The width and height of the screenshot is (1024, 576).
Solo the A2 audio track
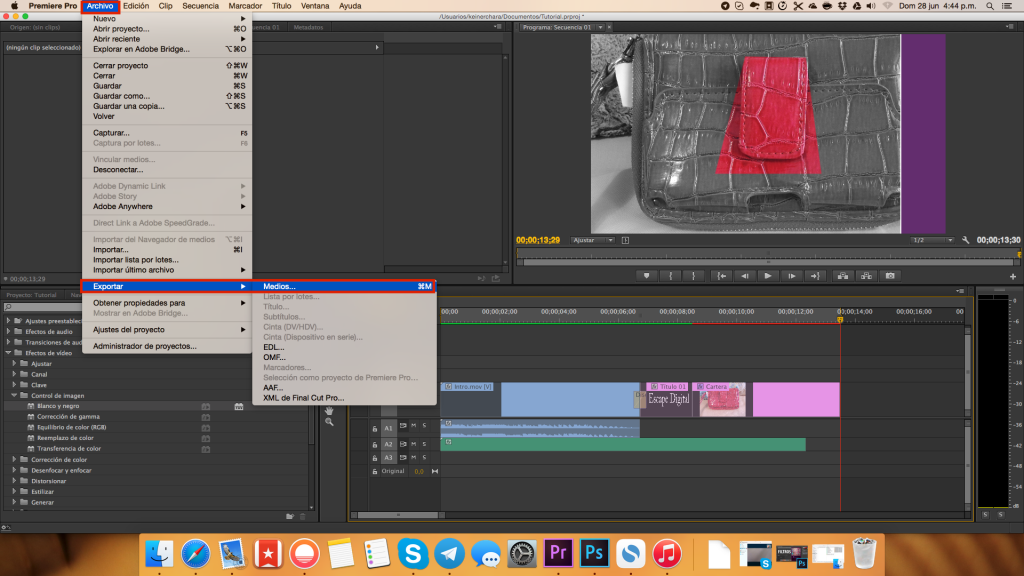(424, 444)
